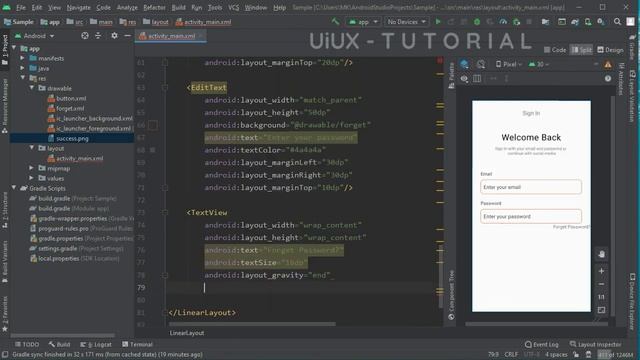Reset preview zoom to 1:1
This screenshot has width=640, height=360.
[x=601, y=297]
